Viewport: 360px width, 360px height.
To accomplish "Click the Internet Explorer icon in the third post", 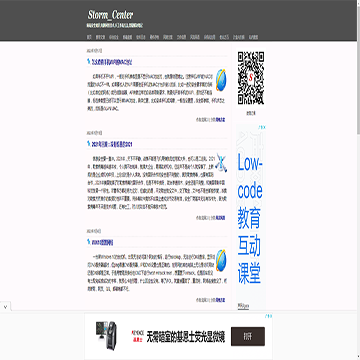I will [220, 260].
